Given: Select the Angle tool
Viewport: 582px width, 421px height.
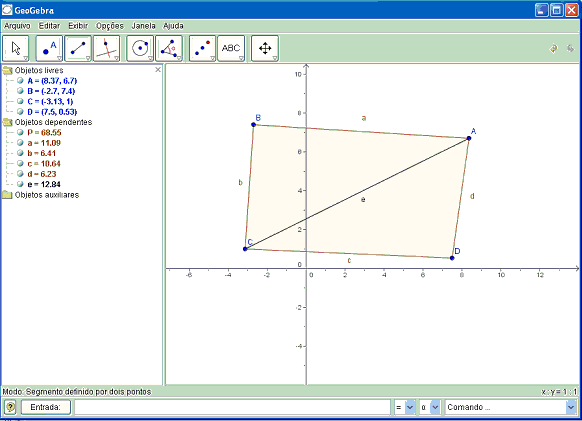Looking at the screenshot, I should pyautogui.click(x=169, y=48).
